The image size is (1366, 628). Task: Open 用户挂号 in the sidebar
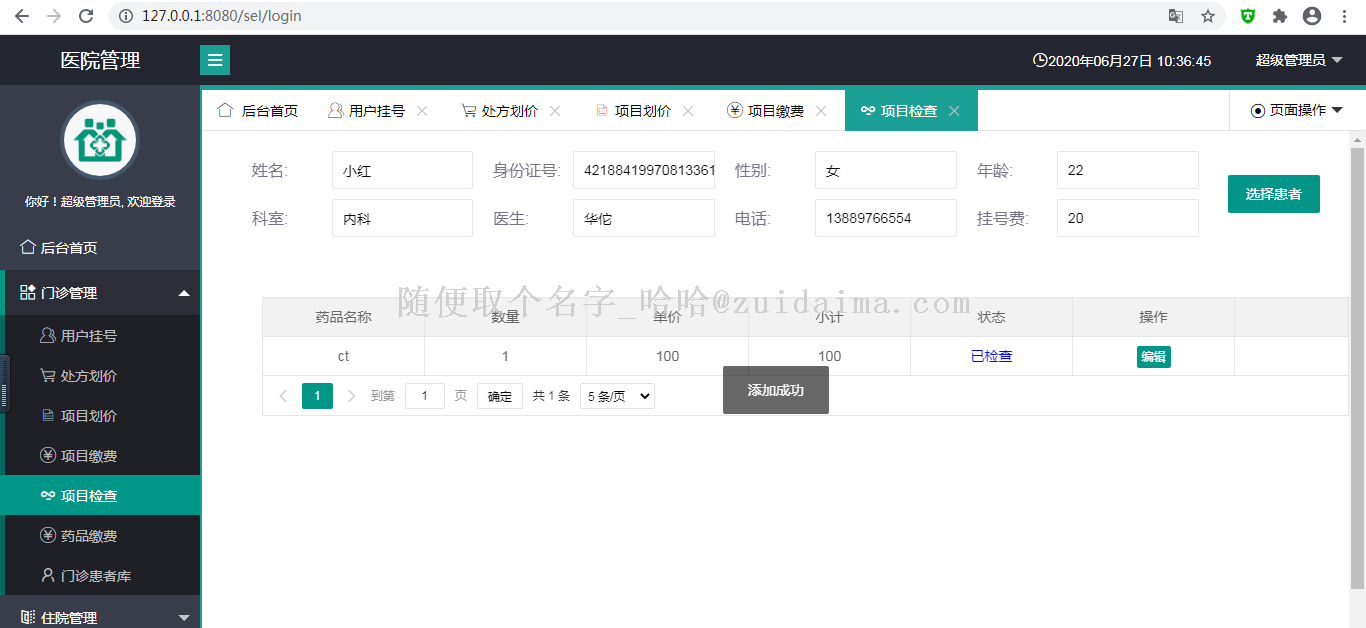click(x=100, y=336)
